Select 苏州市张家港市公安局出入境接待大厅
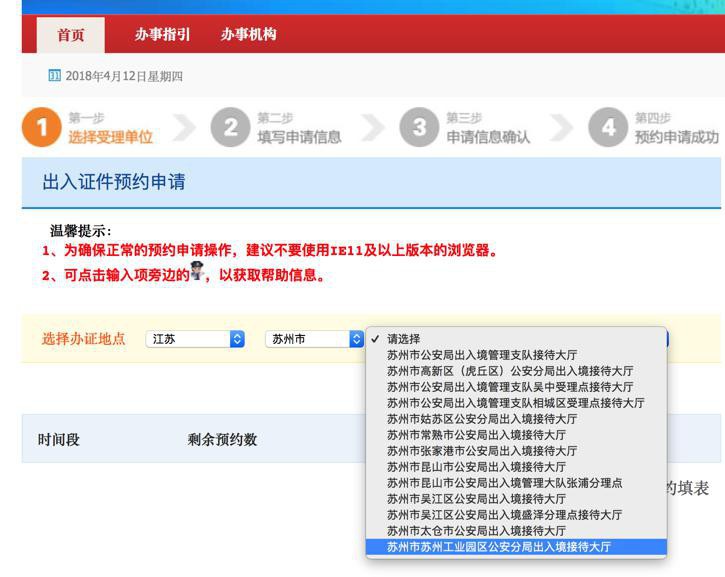This screenshot has width=725, height=577. tap(516, 451)
